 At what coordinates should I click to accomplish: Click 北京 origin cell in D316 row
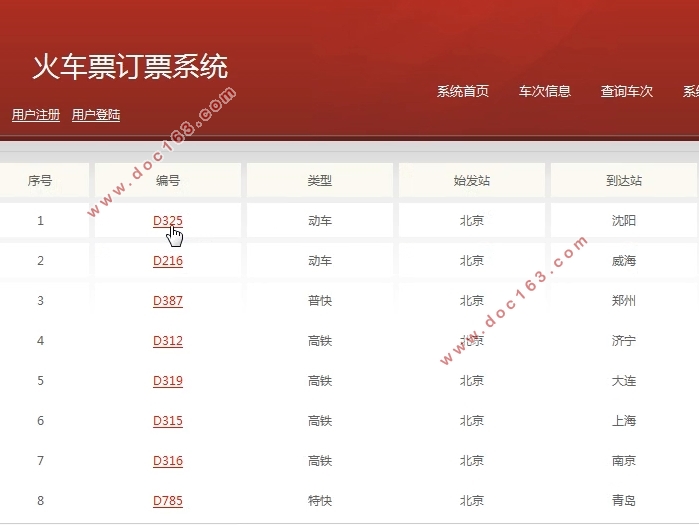(472, 461)
